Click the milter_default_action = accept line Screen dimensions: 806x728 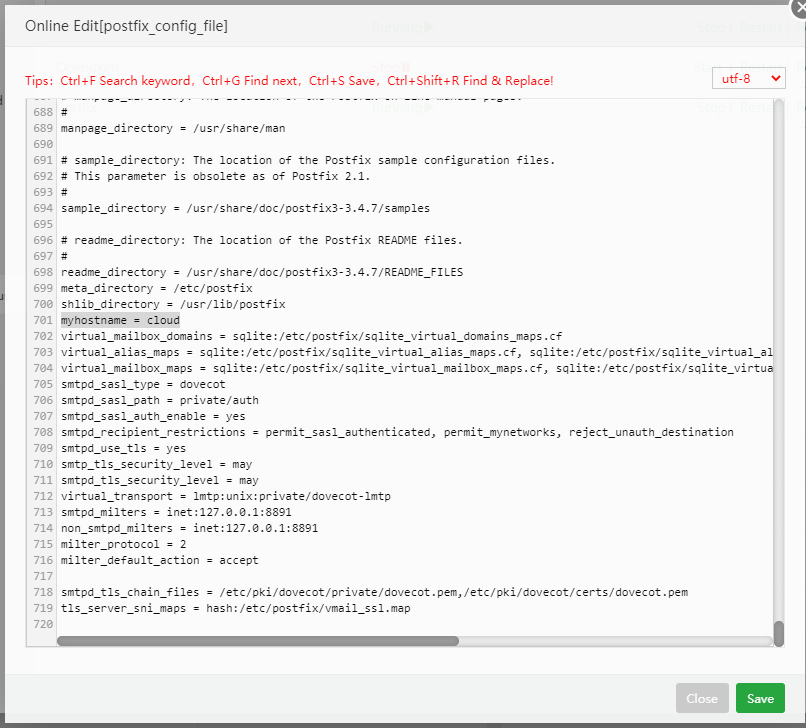[x=159, y=560]
